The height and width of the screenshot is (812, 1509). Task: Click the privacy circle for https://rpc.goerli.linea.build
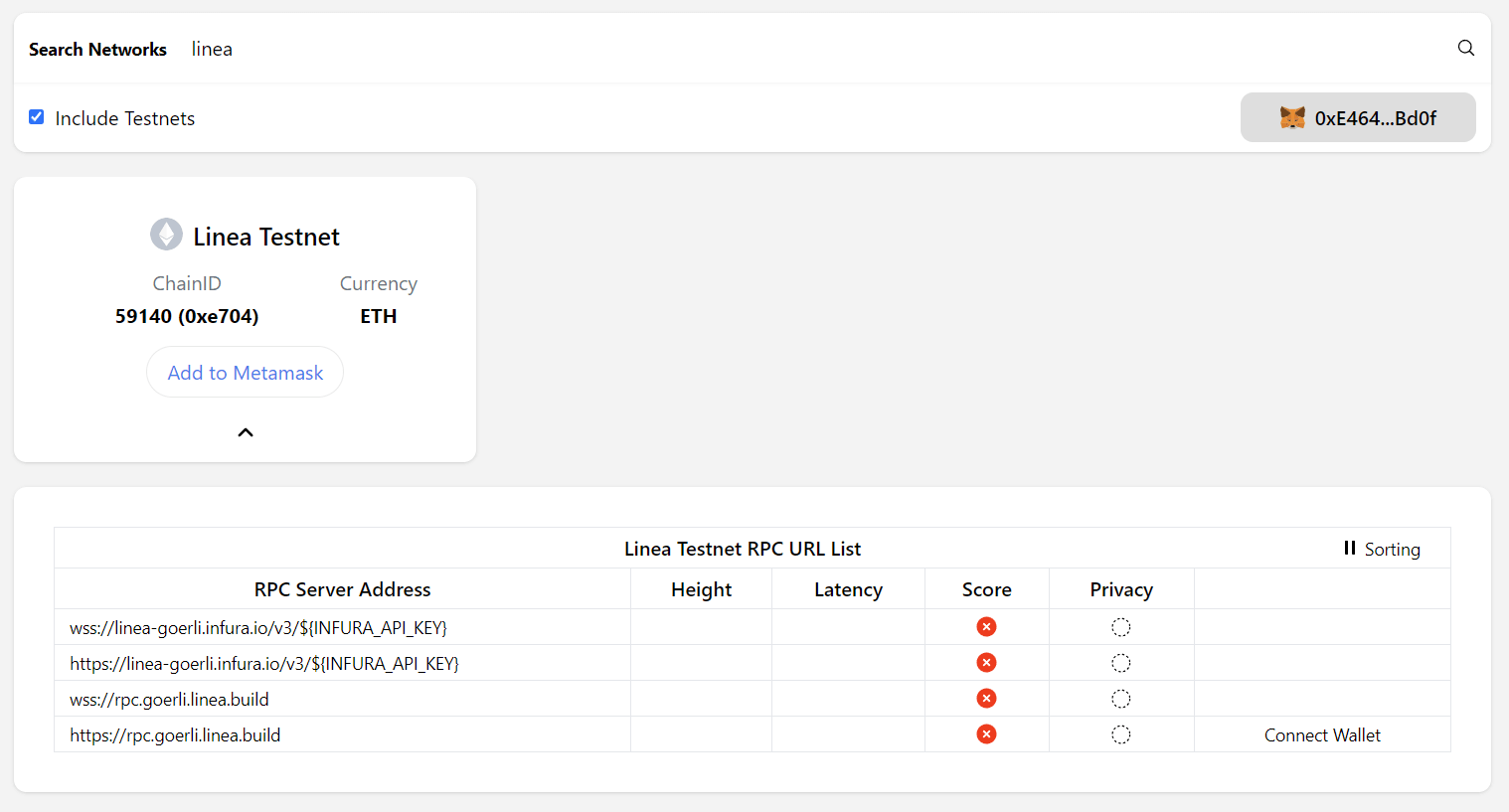coord(1121,733)
